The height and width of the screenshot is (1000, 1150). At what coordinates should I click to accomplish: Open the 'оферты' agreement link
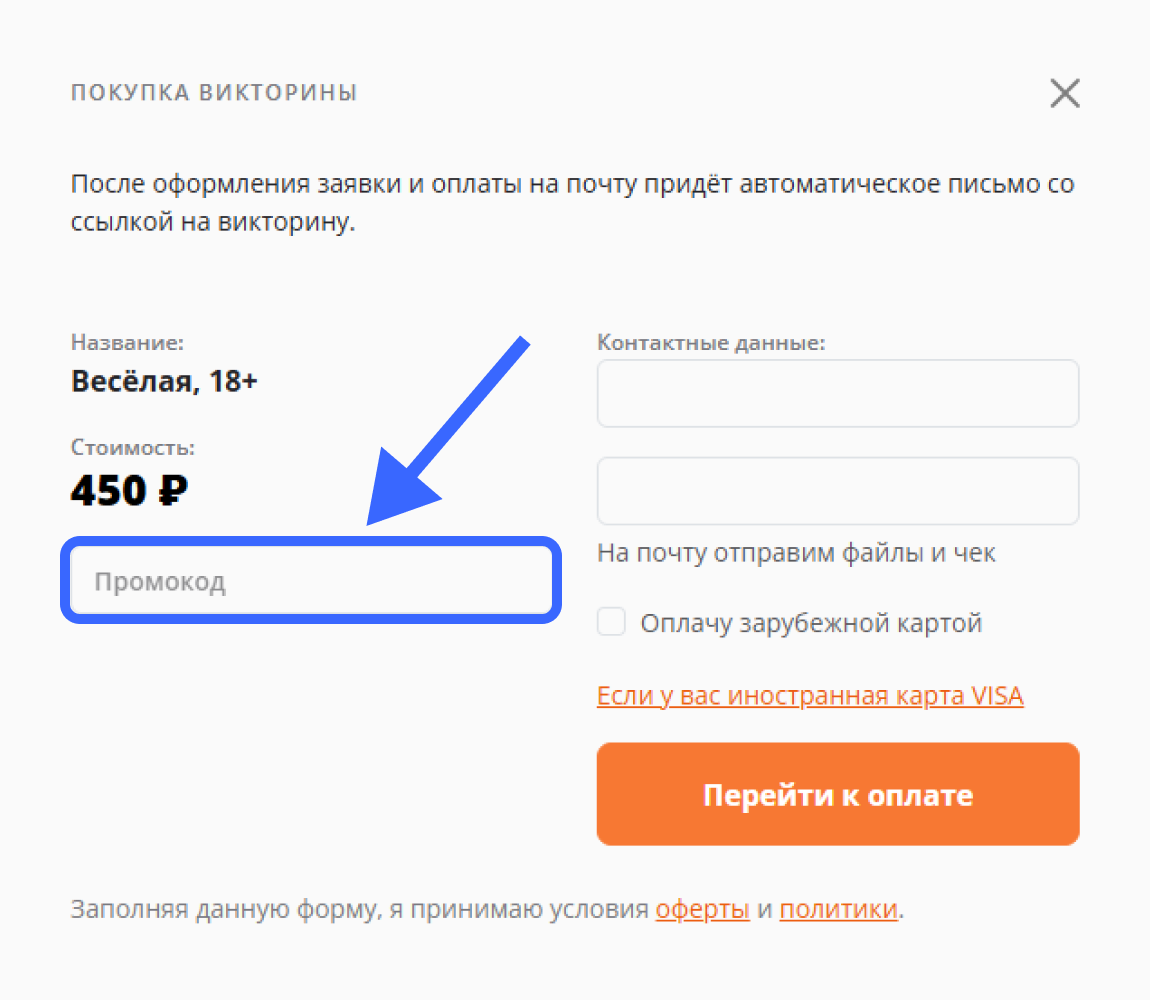click(702, 910)
